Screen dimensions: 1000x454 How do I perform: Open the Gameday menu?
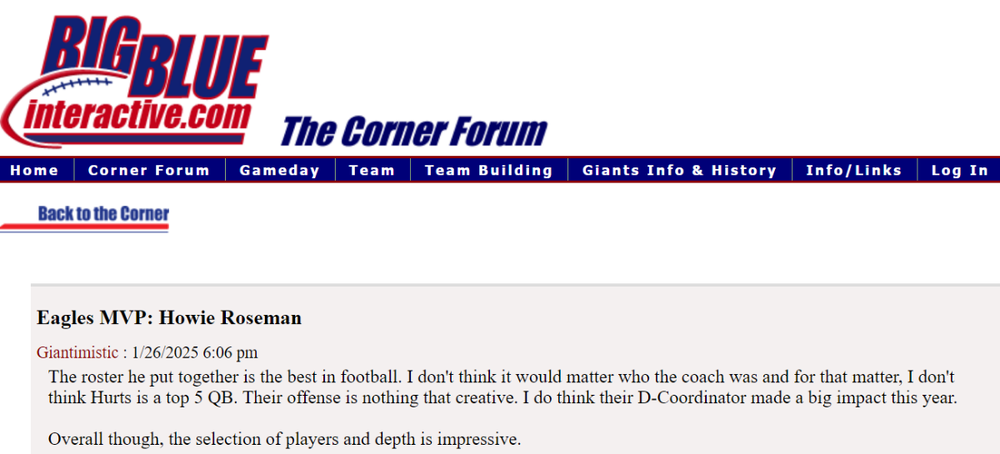pos(279,170)
